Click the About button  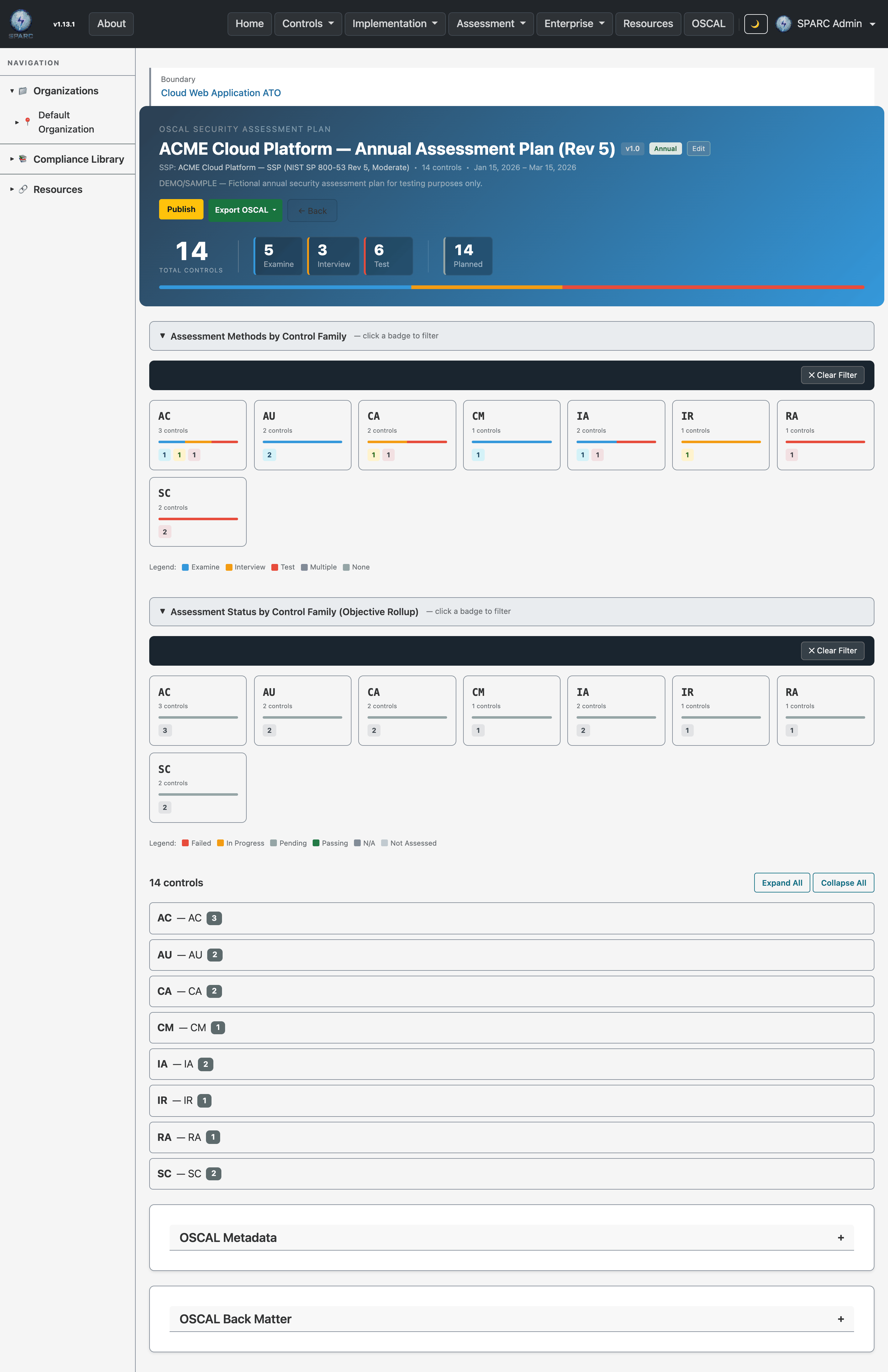[x=111, y=24]
